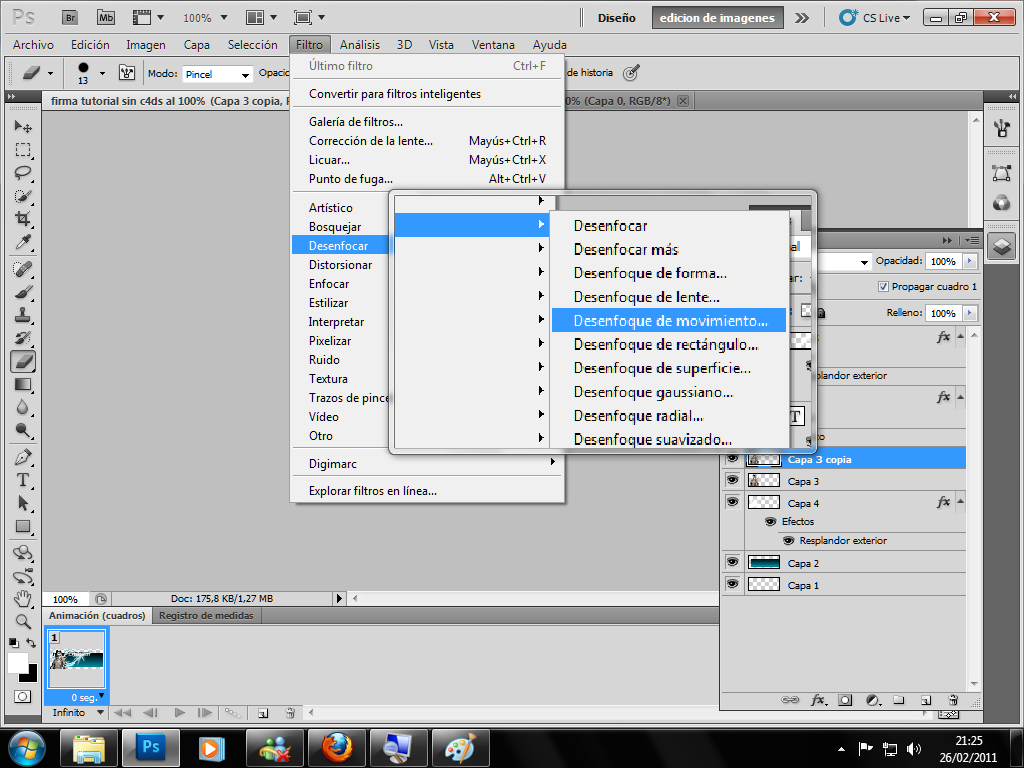Open the Imagen menu
Image resolution: width=1024 pixels, height=768 pixels.
coord(146,44)
